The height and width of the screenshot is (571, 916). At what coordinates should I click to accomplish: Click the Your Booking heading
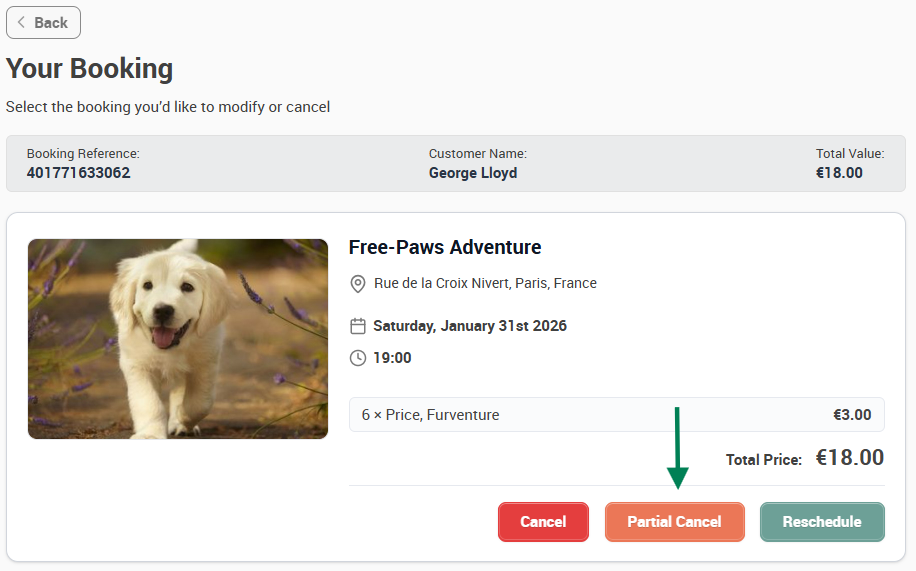click(89, 68)
